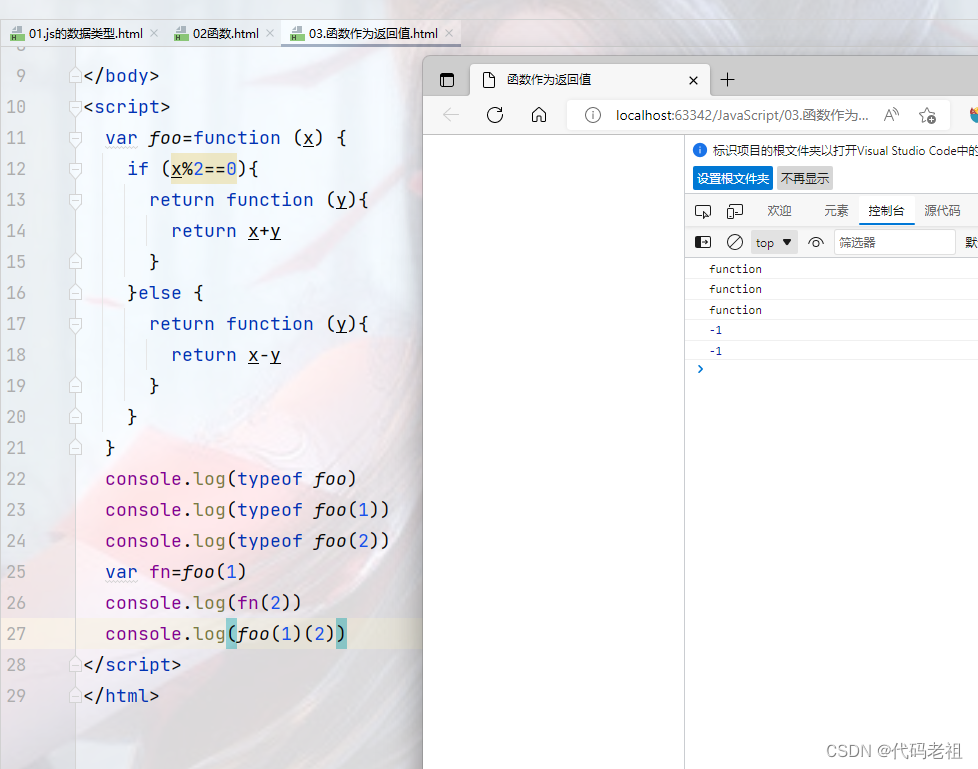Click the console prompt chevron
The image size is (978, 769).
coord(700,369)
